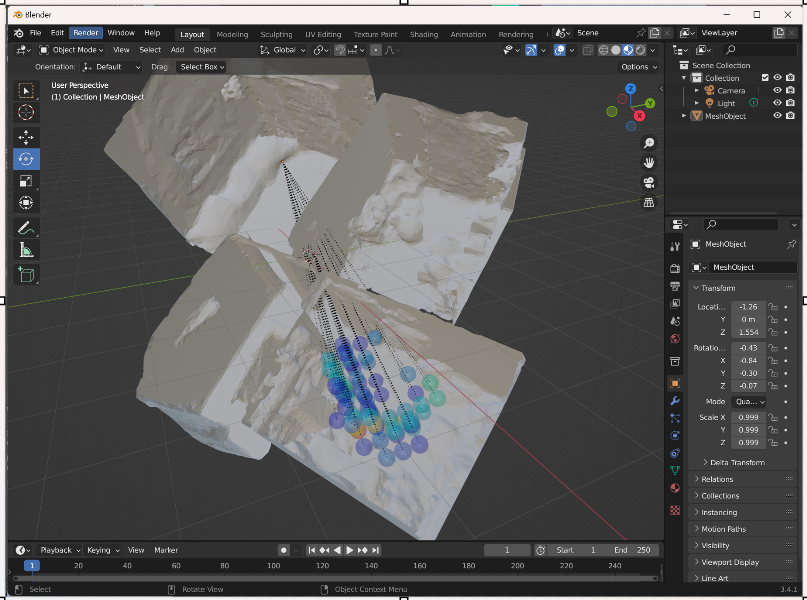
Task: Open the View Layer properties tab
Action: [675, 304]
